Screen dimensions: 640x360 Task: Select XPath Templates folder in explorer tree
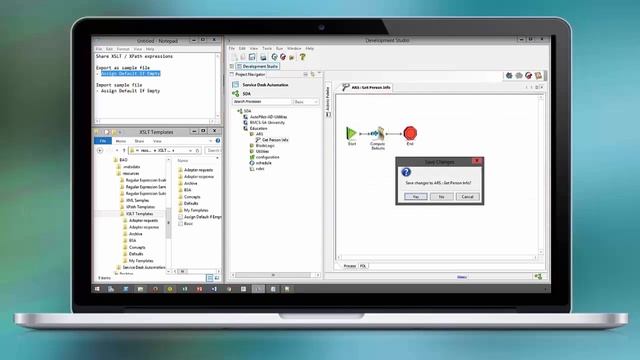(140, 207)
